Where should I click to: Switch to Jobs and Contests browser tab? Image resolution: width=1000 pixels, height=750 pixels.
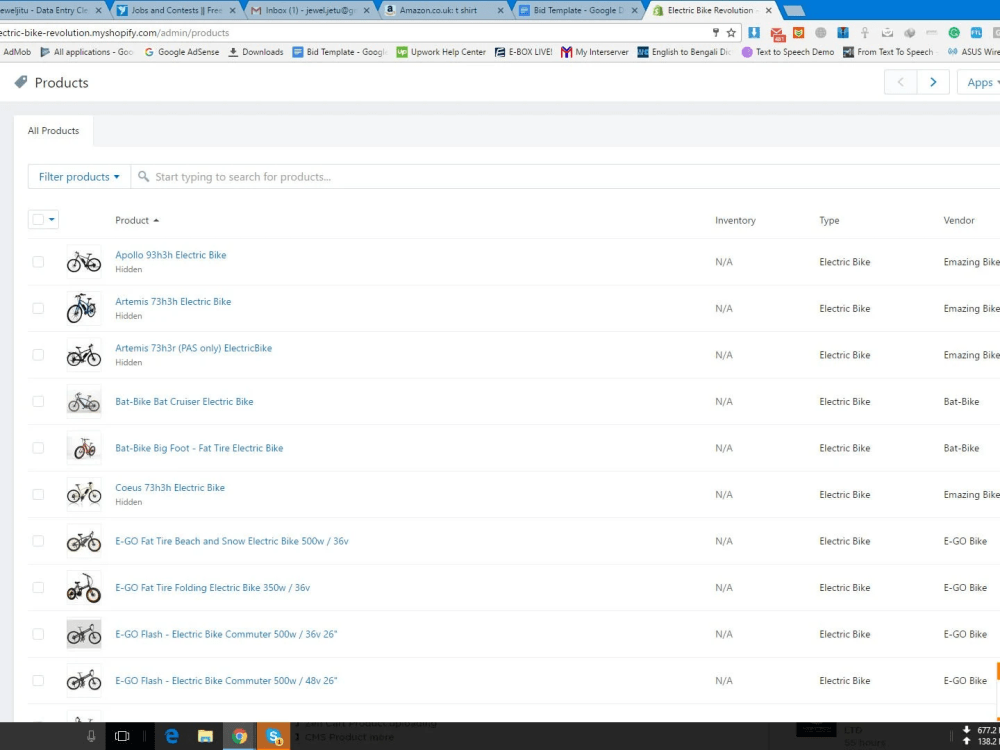pyautogui.click(x=176, y=10)
